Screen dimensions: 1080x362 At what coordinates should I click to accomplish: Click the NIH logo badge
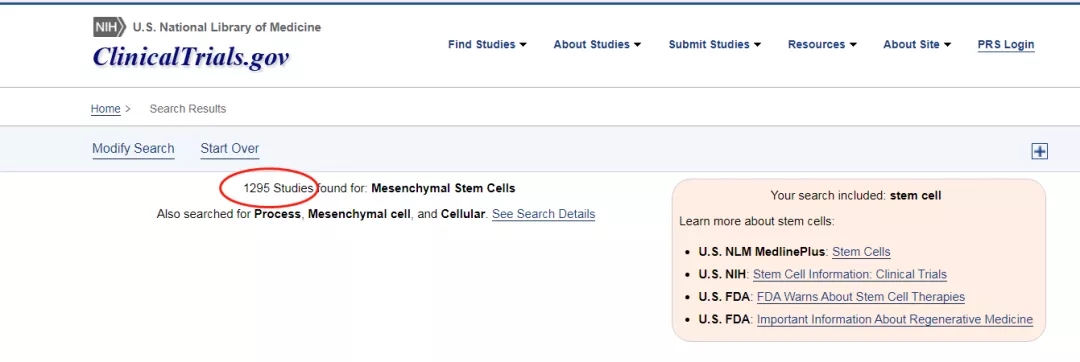pyautogui.click(x=110, y=28)
